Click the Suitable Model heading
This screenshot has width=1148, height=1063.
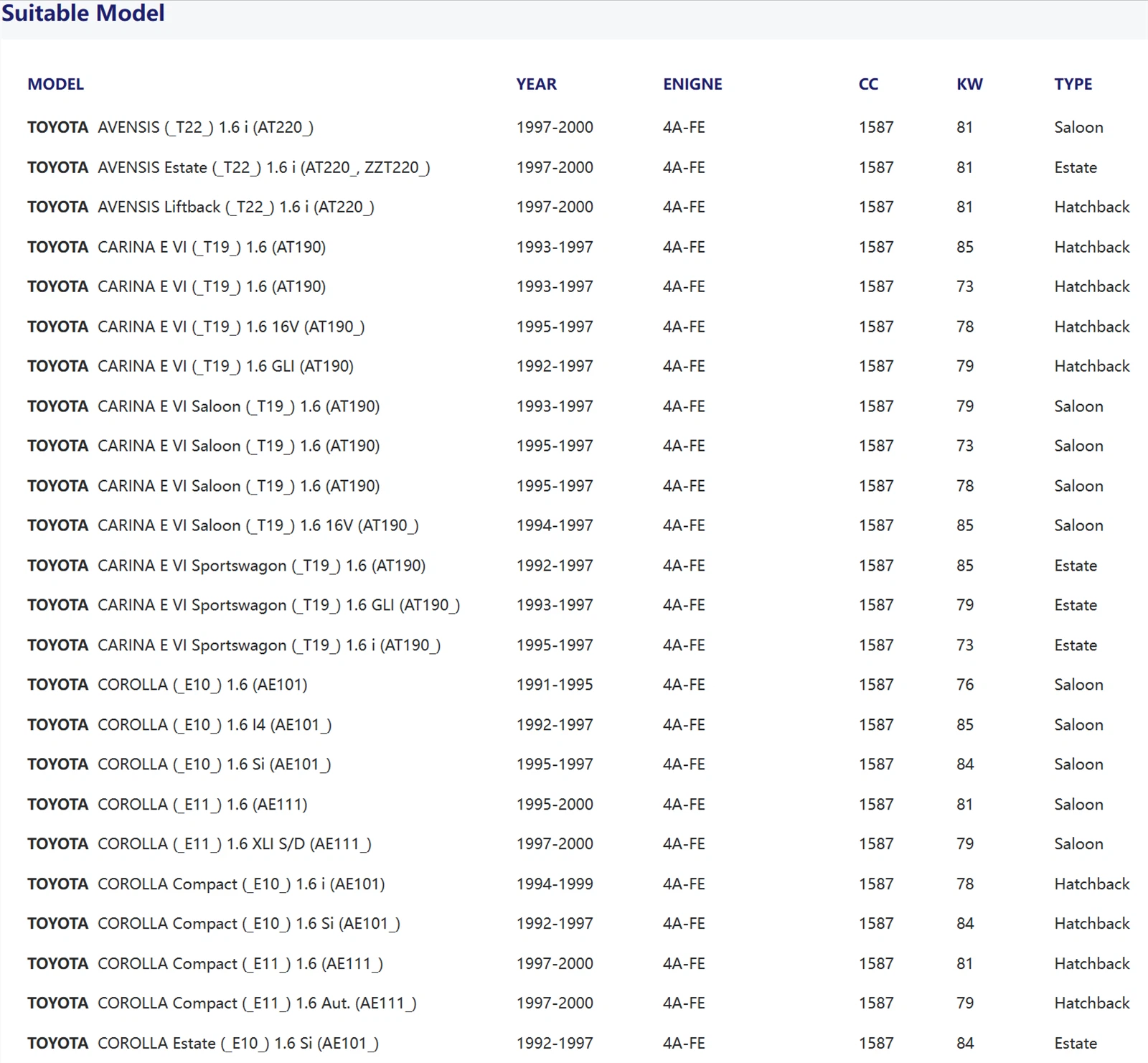[83, 13]
